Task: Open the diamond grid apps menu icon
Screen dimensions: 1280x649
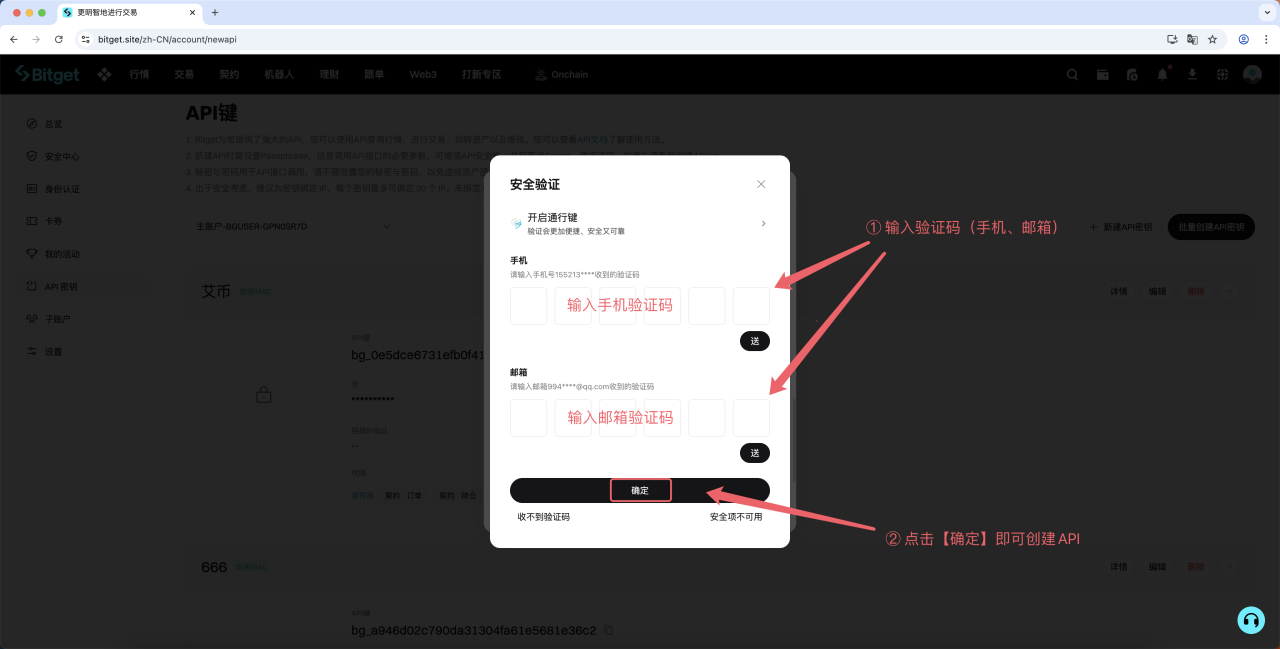Action: tap(103, 75)
